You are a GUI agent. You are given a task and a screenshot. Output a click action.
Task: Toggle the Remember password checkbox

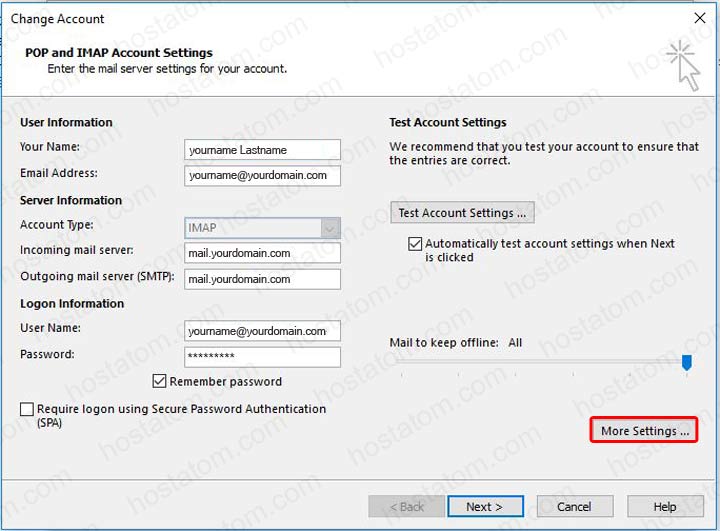(x=159, y=381)
